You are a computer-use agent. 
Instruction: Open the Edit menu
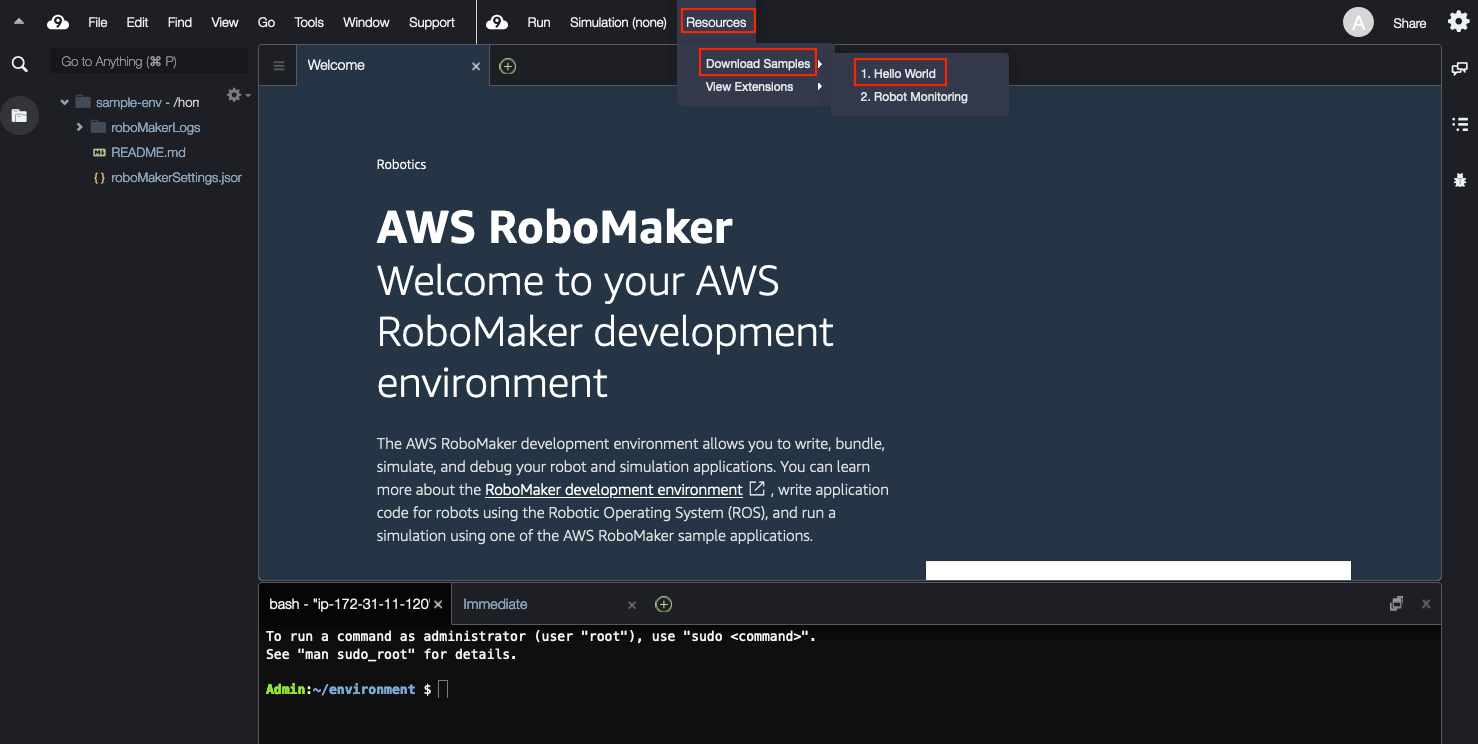[x=137, y=22]
